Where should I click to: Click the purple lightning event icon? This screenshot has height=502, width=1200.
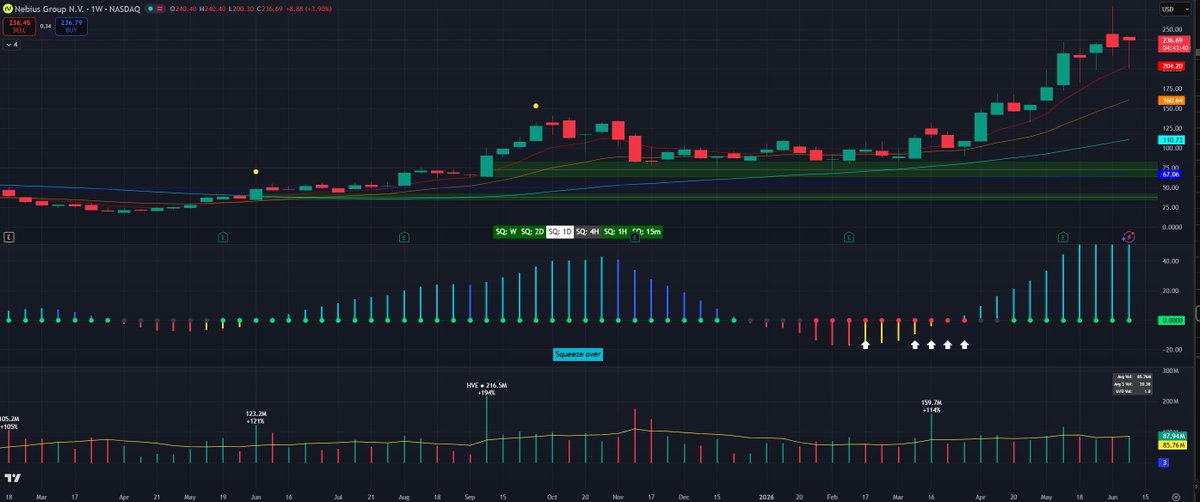(1127, 237)
